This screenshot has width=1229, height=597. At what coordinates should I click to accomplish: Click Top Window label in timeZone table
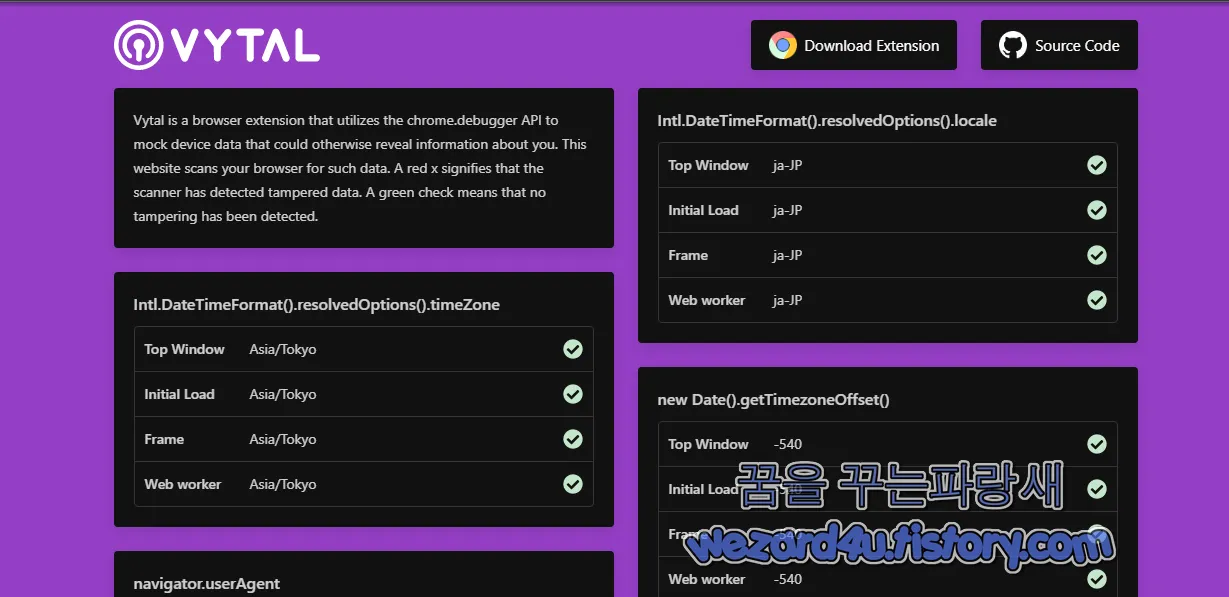[184, 349]
